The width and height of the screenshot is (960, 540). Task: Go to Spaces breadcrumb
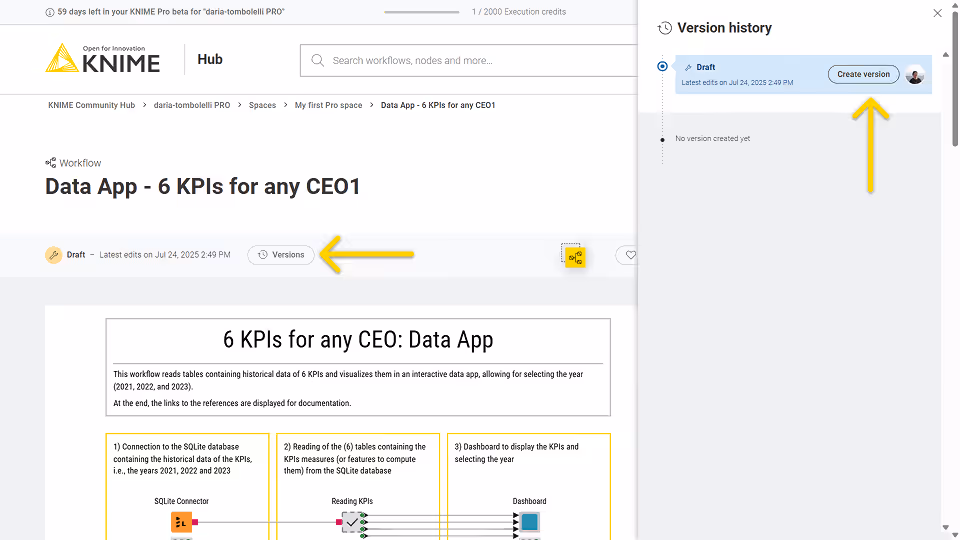[x=262, y=105]
